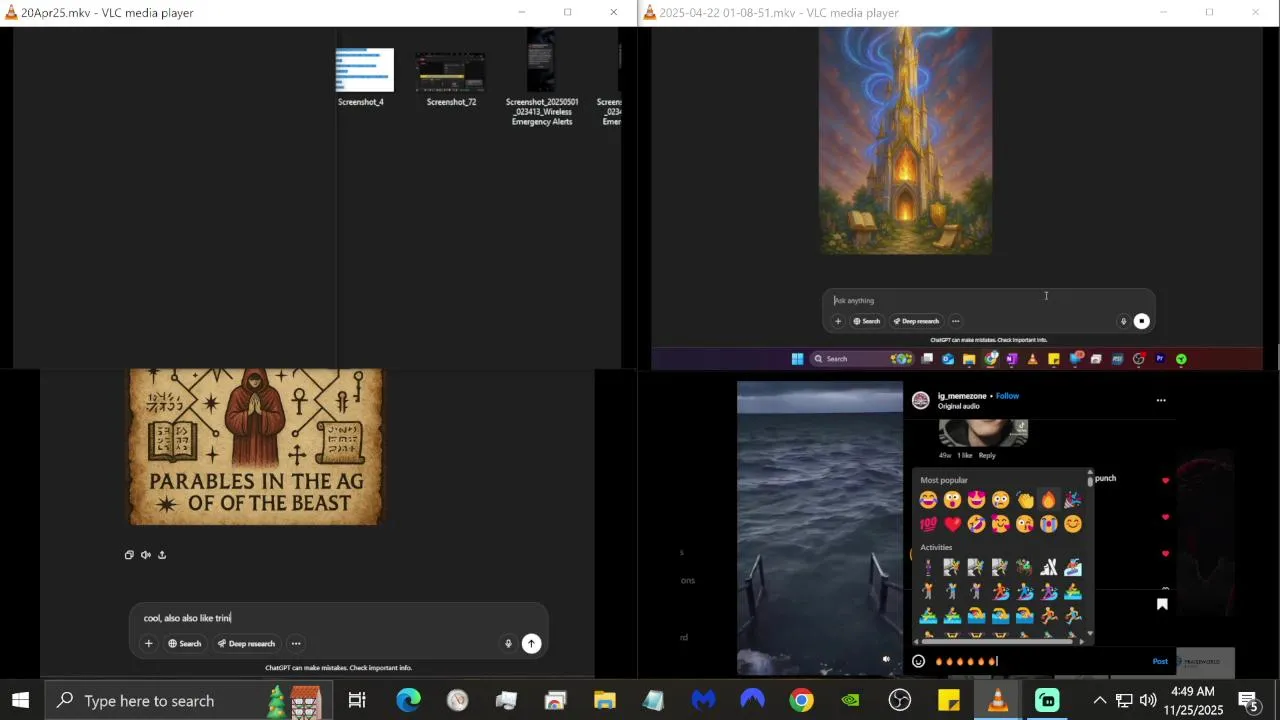This screenshot has width=1280, height=720.
Task: Like the comment beside 'punch' with heart
Action: [x=1165, y=481]
